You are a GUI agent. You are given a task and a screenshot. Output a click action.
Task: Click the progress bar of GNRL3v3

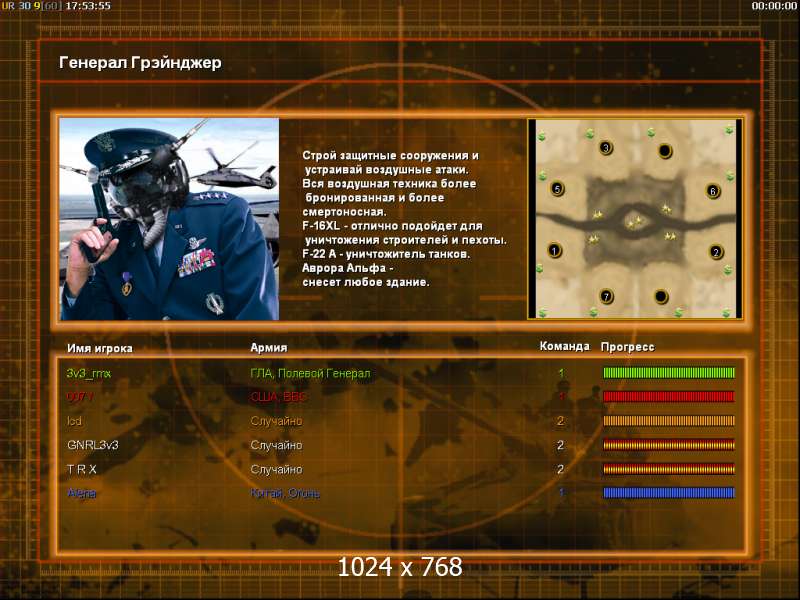coord(669,444)
